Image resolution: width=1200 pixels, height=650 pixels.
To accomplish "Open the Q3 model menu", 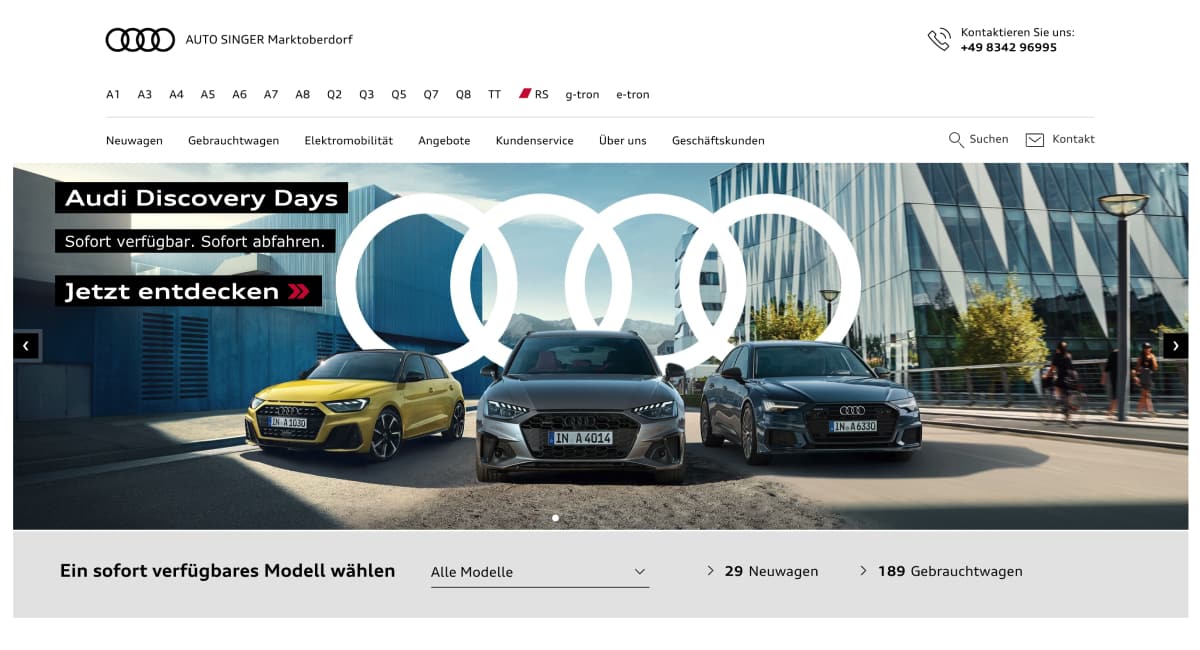I will 367,95.
